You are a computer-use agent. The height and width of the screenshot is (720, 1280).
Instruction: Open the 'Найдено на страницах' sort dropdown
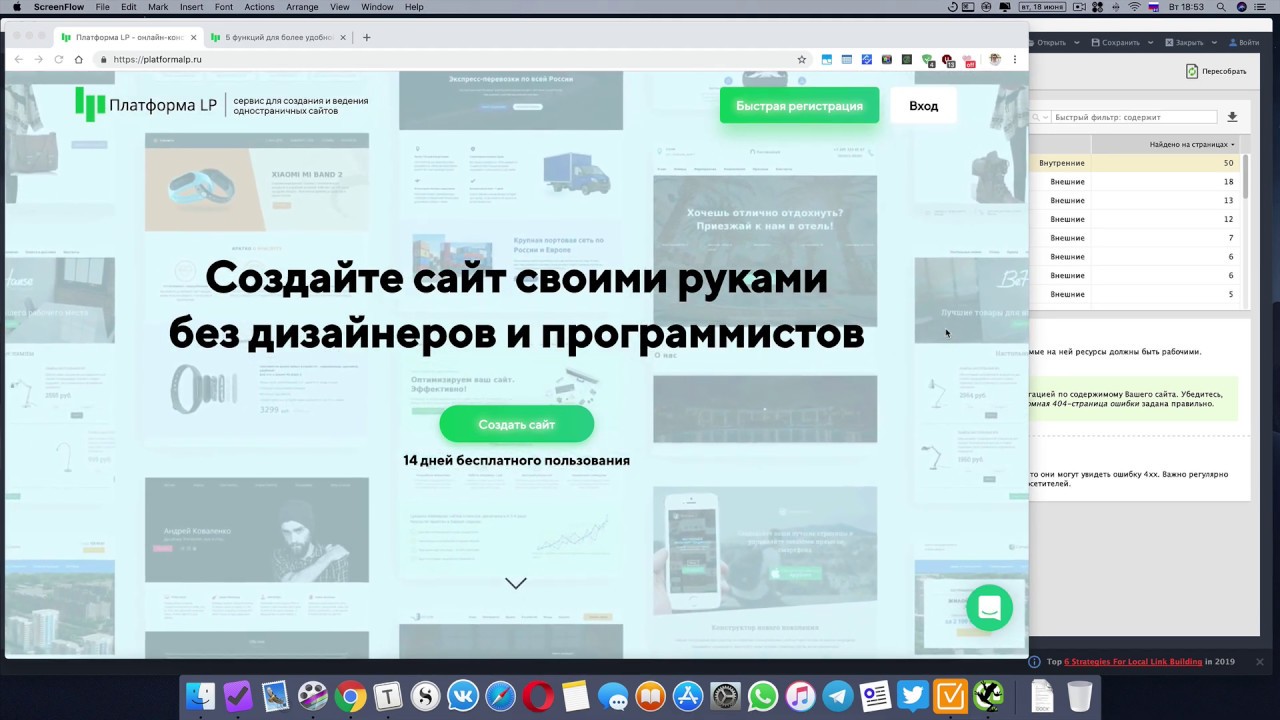coord(1192,144)
